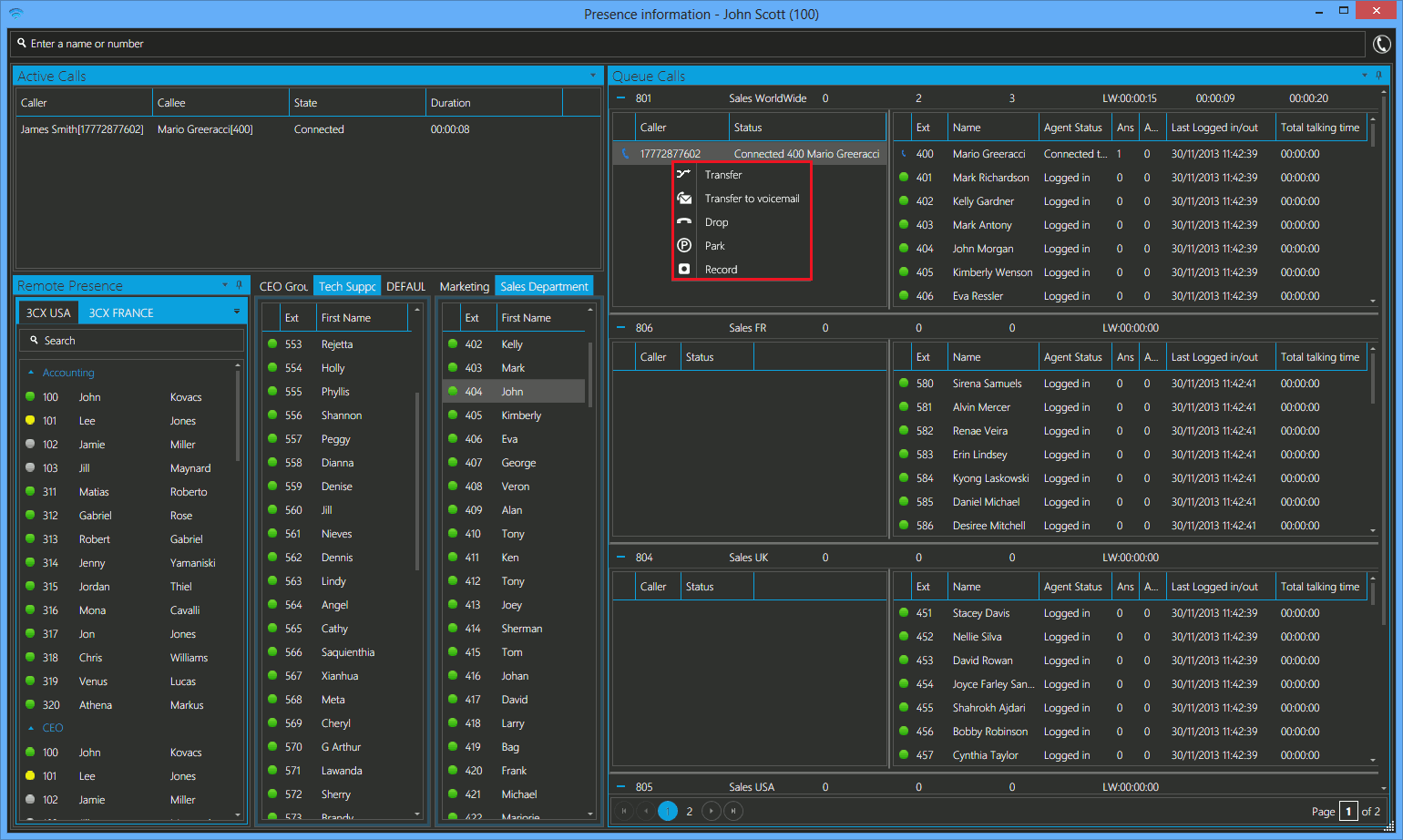Pin the Queue Calls panel
The image size is (1403, 840).
[x=1378, y=76]
